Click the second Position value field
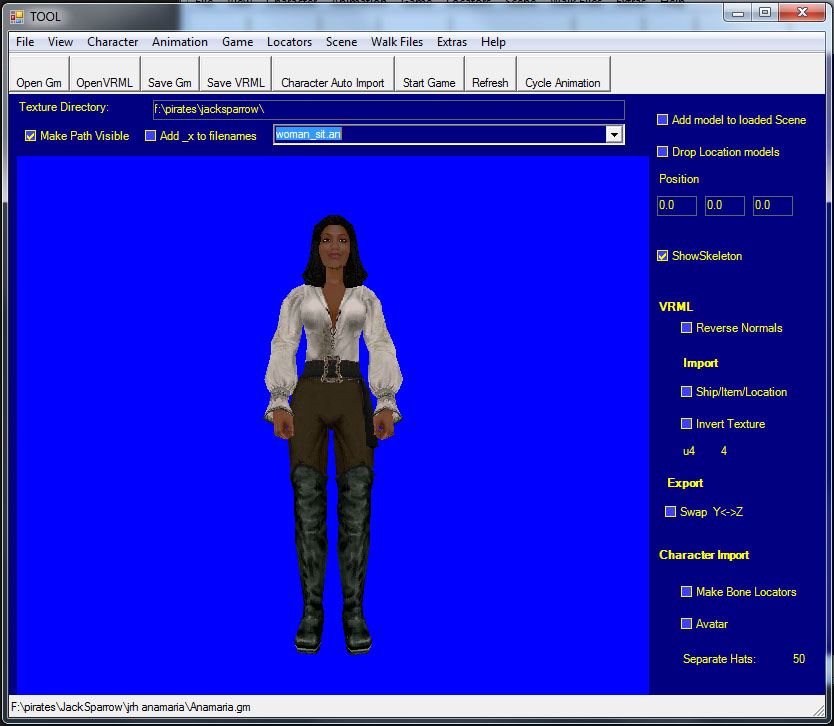 click(724, 206)
